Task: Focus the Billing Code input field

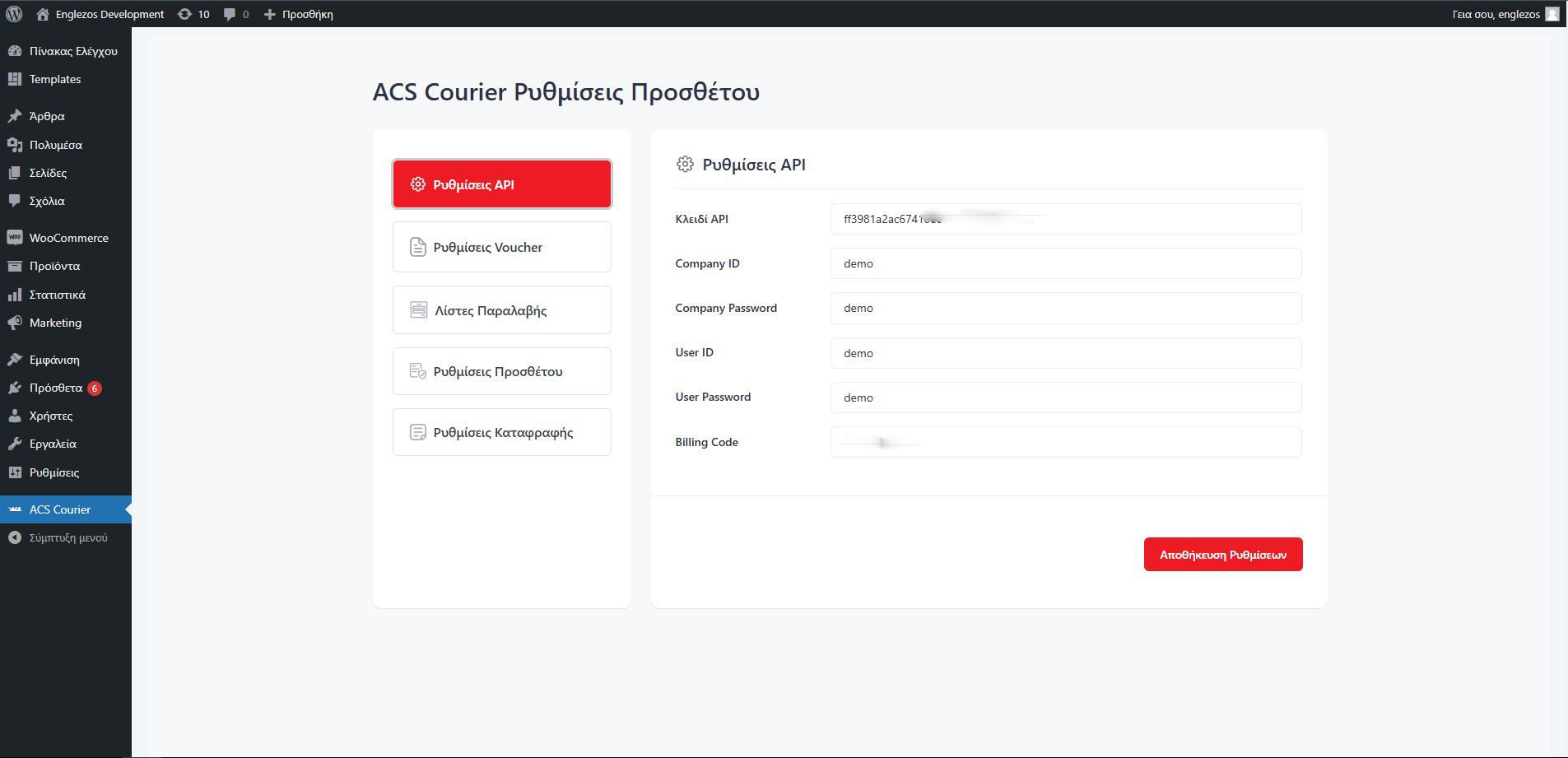Action: pos(1066,442)
